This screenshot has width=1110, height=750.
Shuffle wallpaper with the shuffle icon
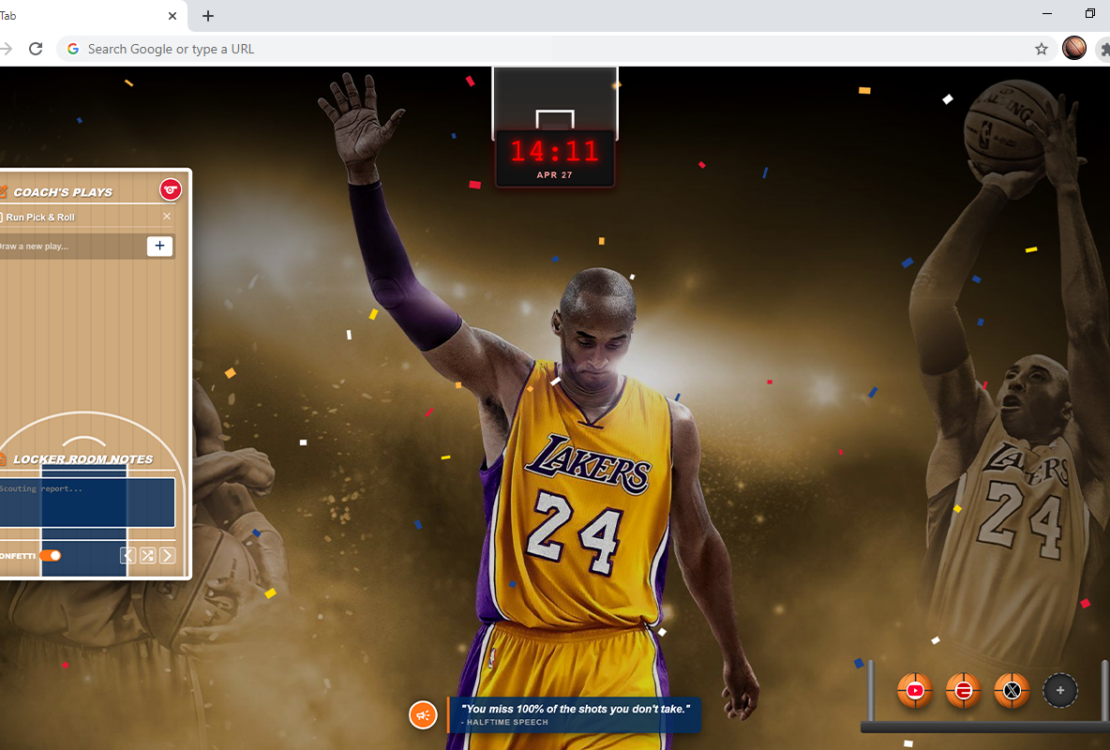(x=147, y=556)
